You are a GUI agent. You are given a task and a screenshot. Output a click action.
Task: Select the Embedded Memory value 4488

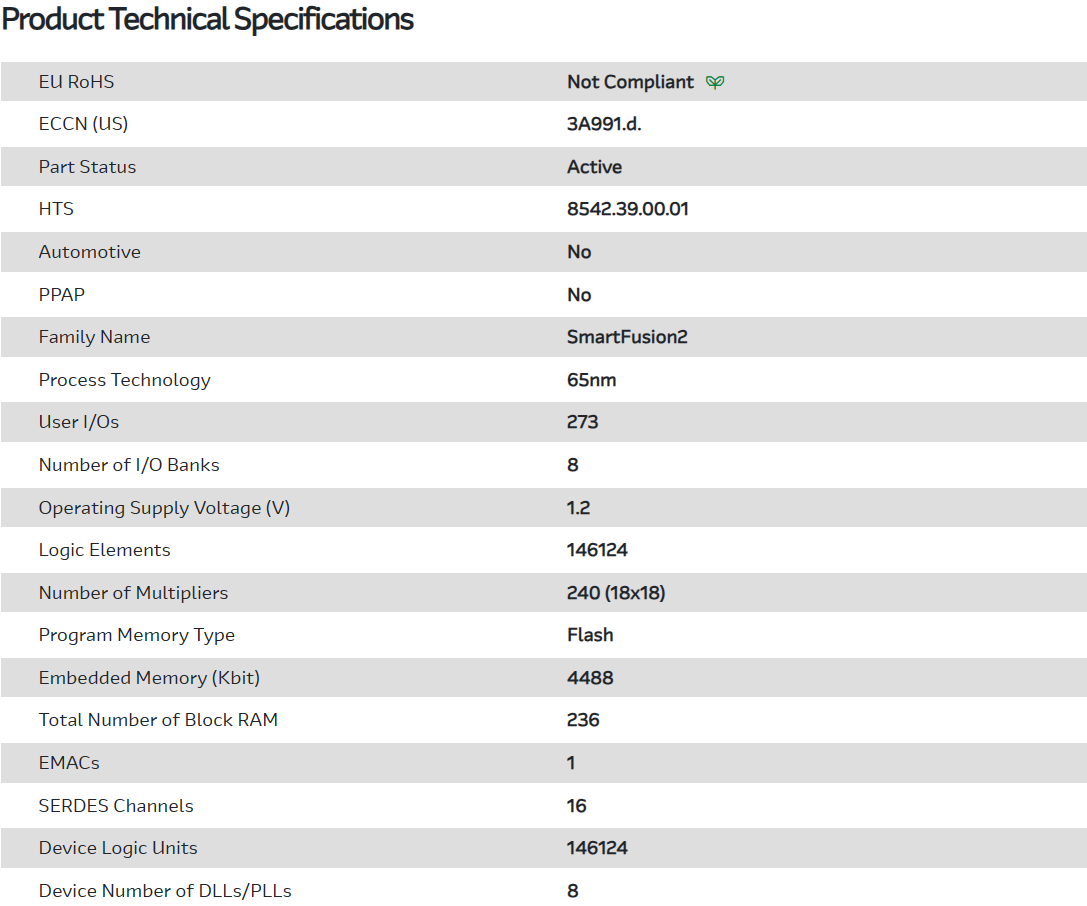point(590,678)
